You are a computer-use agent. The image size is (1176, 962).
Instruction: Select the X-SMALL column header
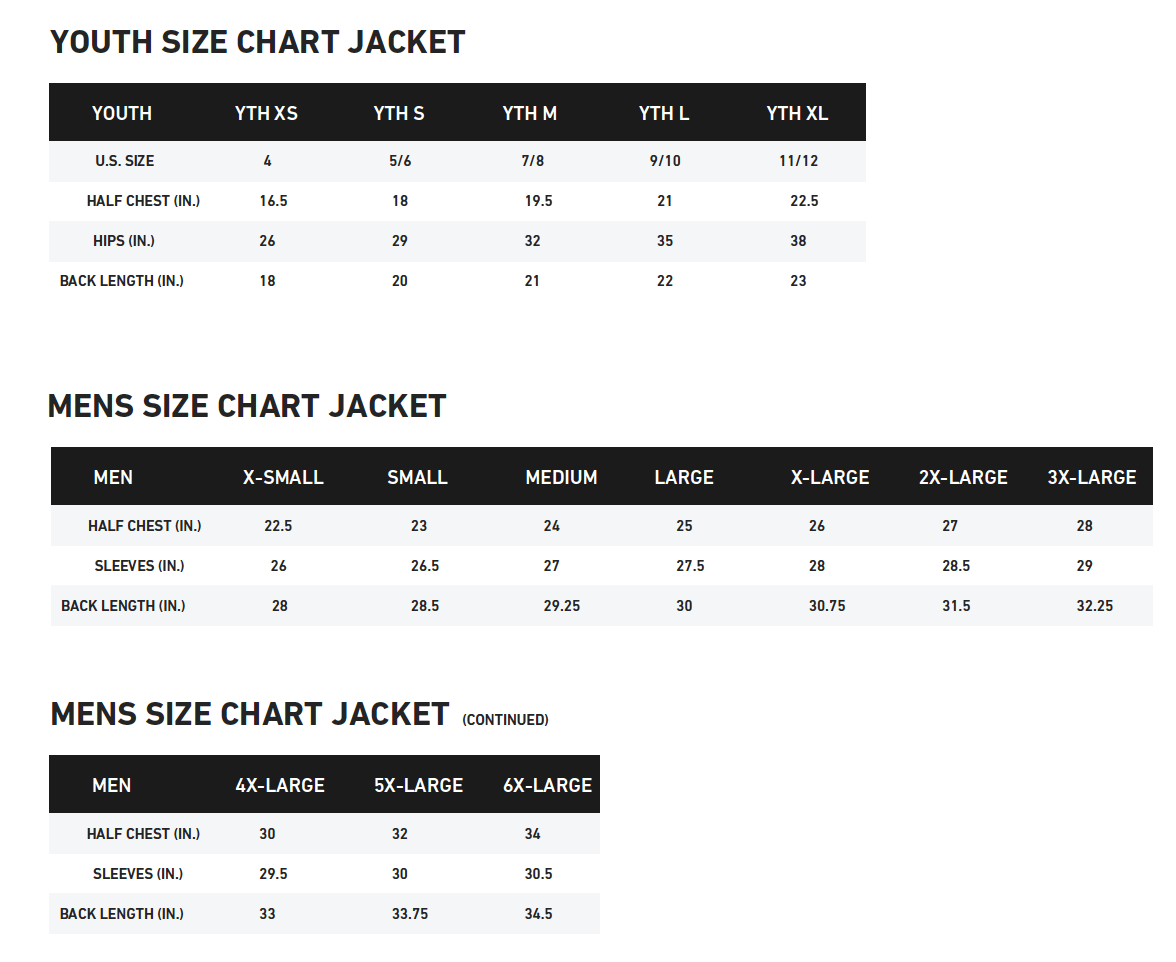(283, 477)
